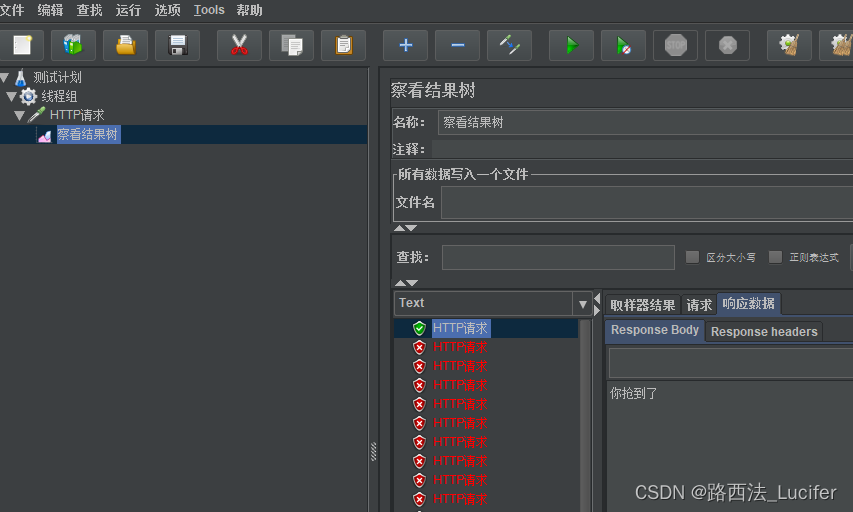Viewport: 853px width, 512px height.
Task: Click the green Start run icon
Action: point(571,45)
